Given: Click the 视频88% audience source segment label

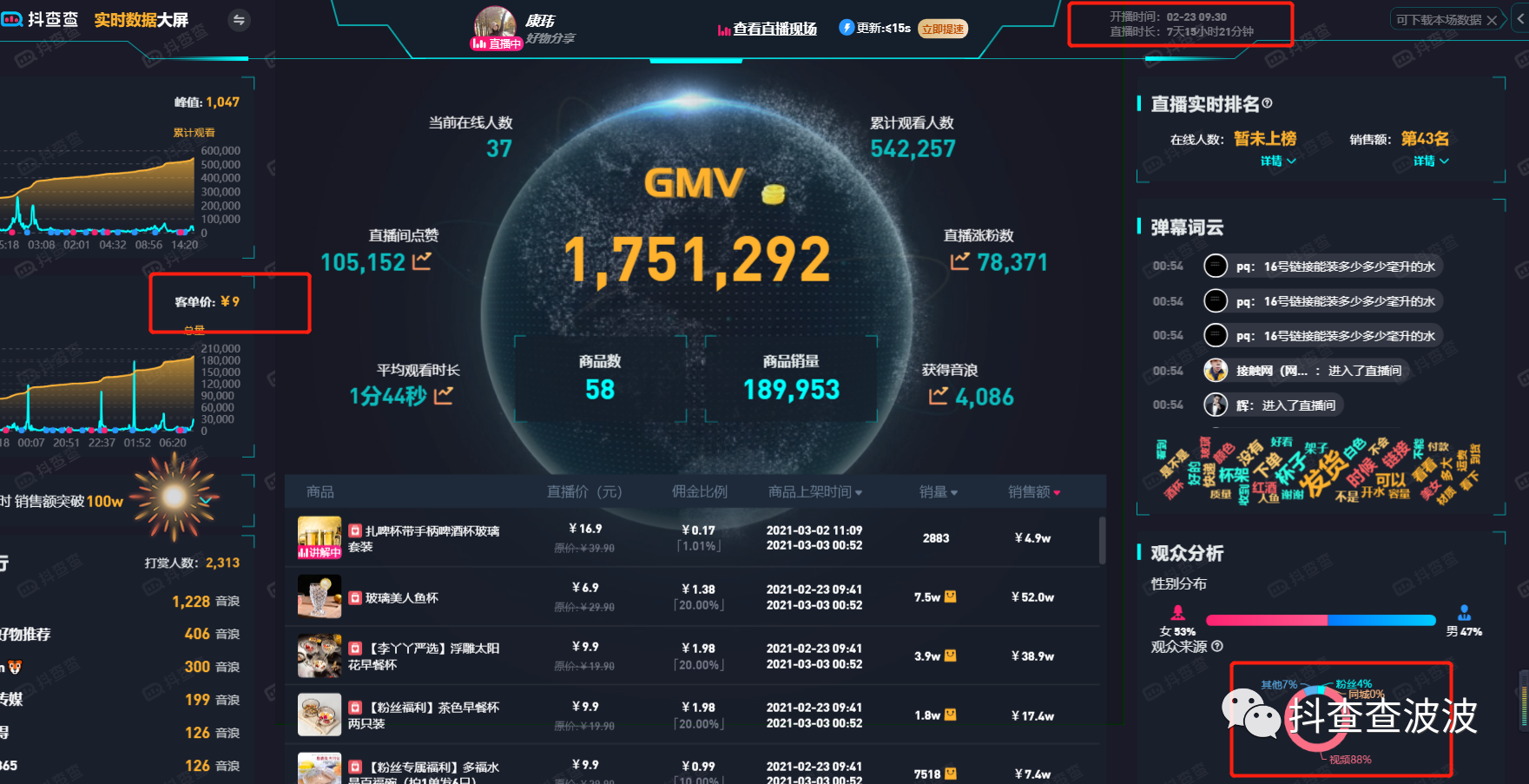Looking at the screenshot, I should (x=1350, y=760).
